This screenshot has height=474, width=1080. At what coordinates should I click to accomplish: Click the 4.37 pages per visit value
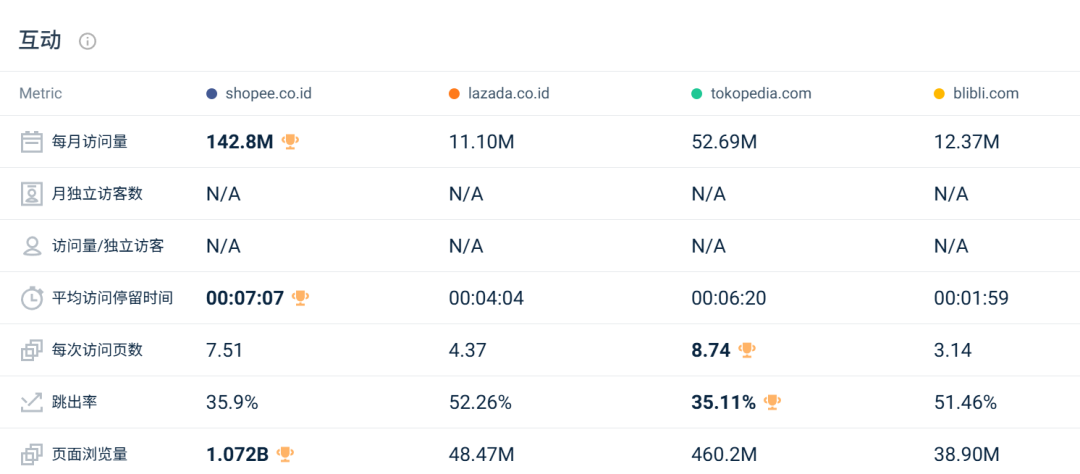pos(468,351)
